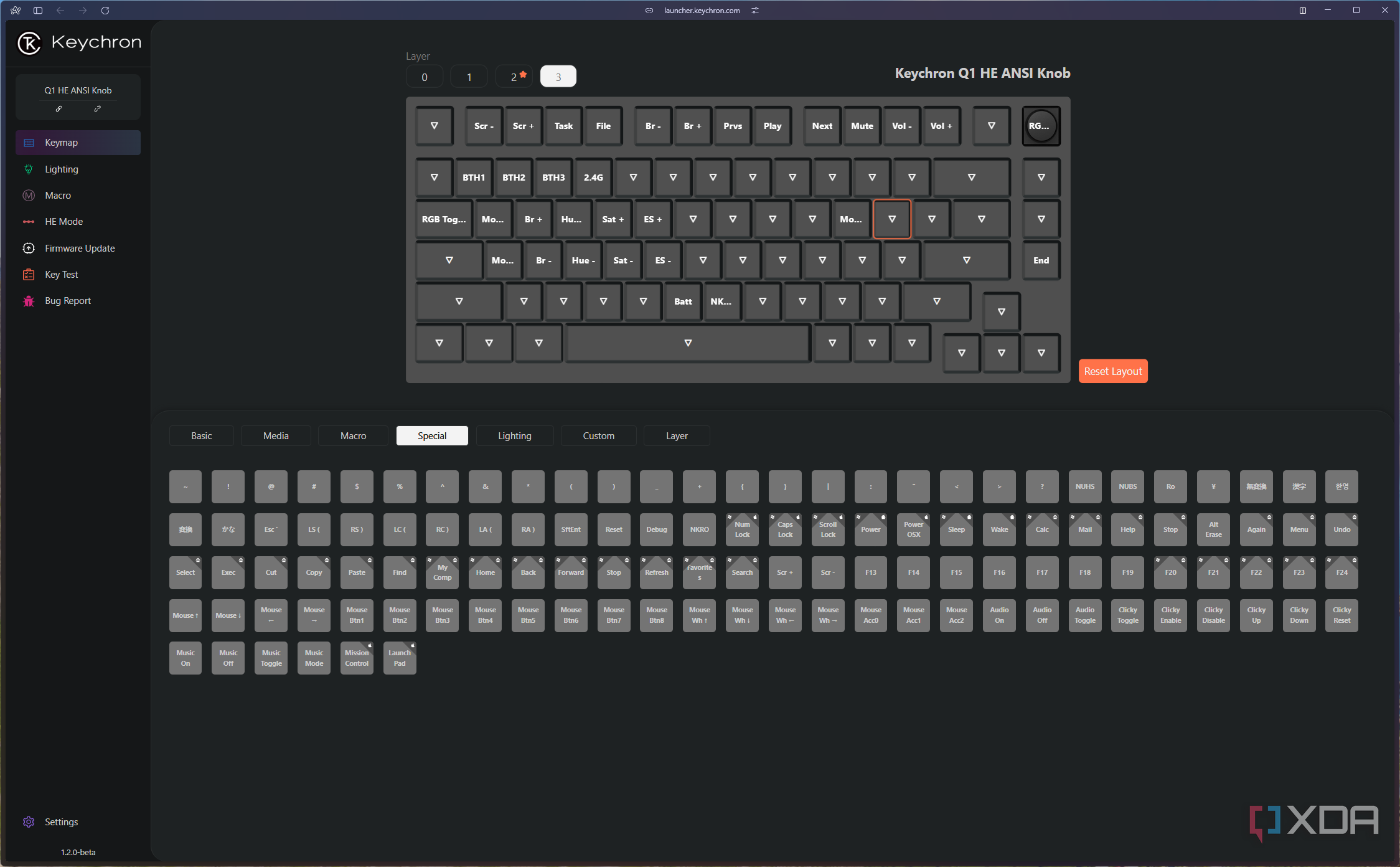Select the 2.4G key on the keyboard
1400x867 pixels.
click(593, 178)
